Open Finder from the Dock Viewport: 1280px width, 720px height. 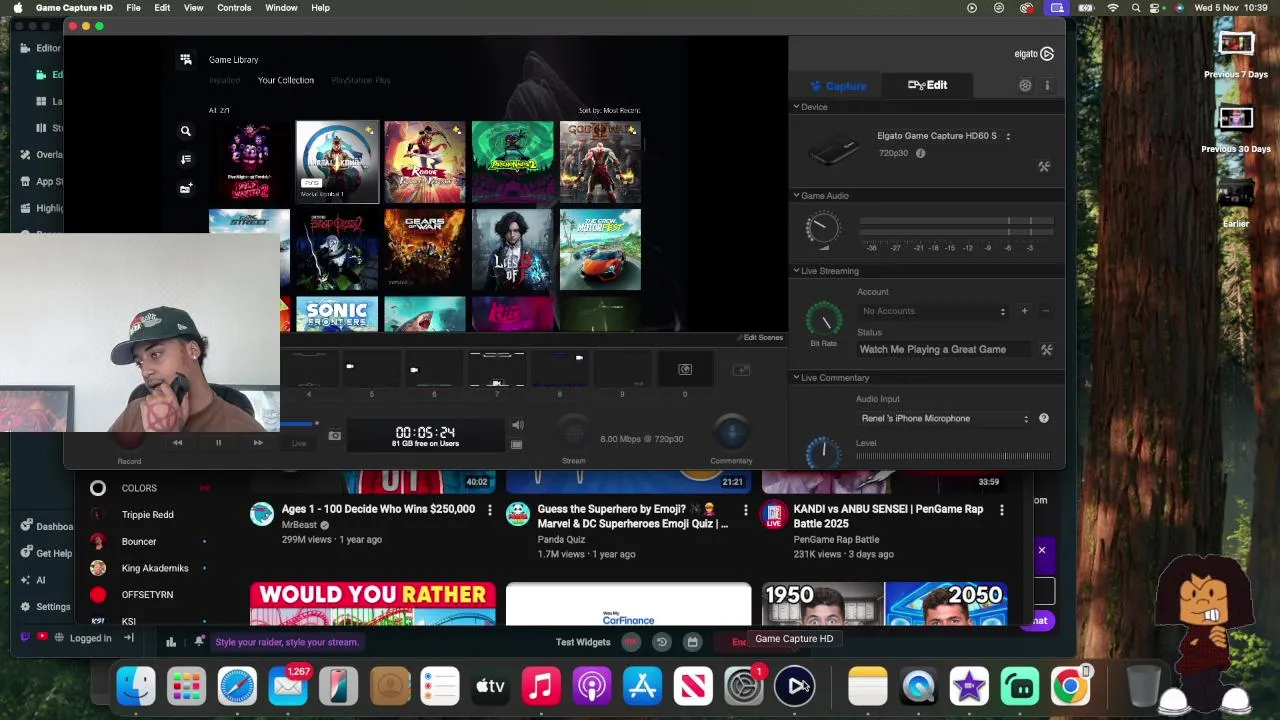coord(136,686)
